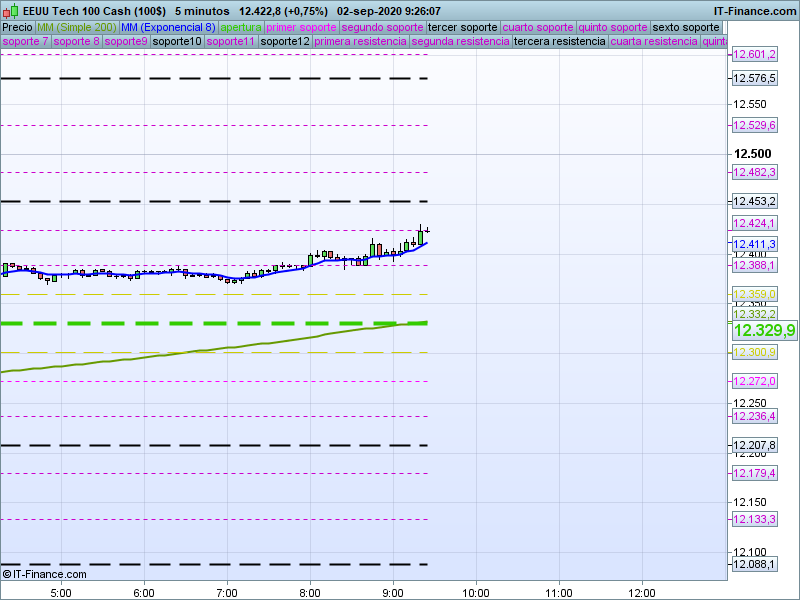Click the green 12.329,9 price tag
The height and width of the screenshot is (600, 800).
pyautogui.click(x=764, y=331)
